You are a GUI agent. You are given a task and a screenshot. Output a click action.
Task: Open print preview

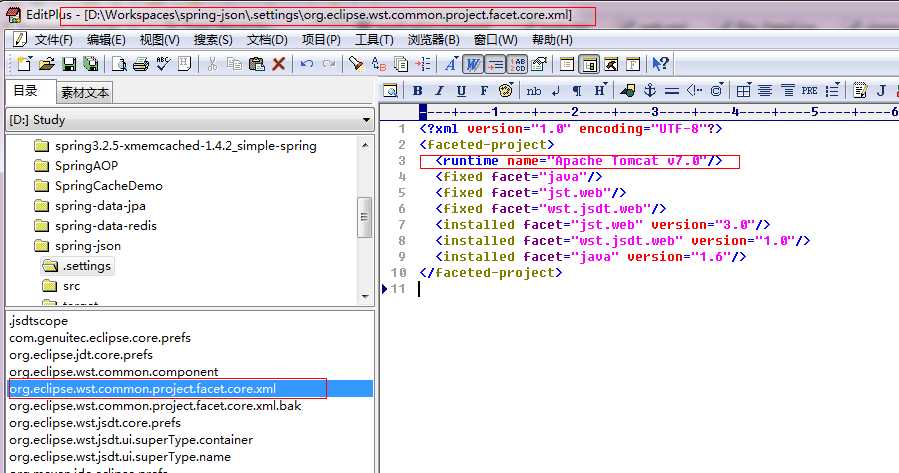pos(119,64)
